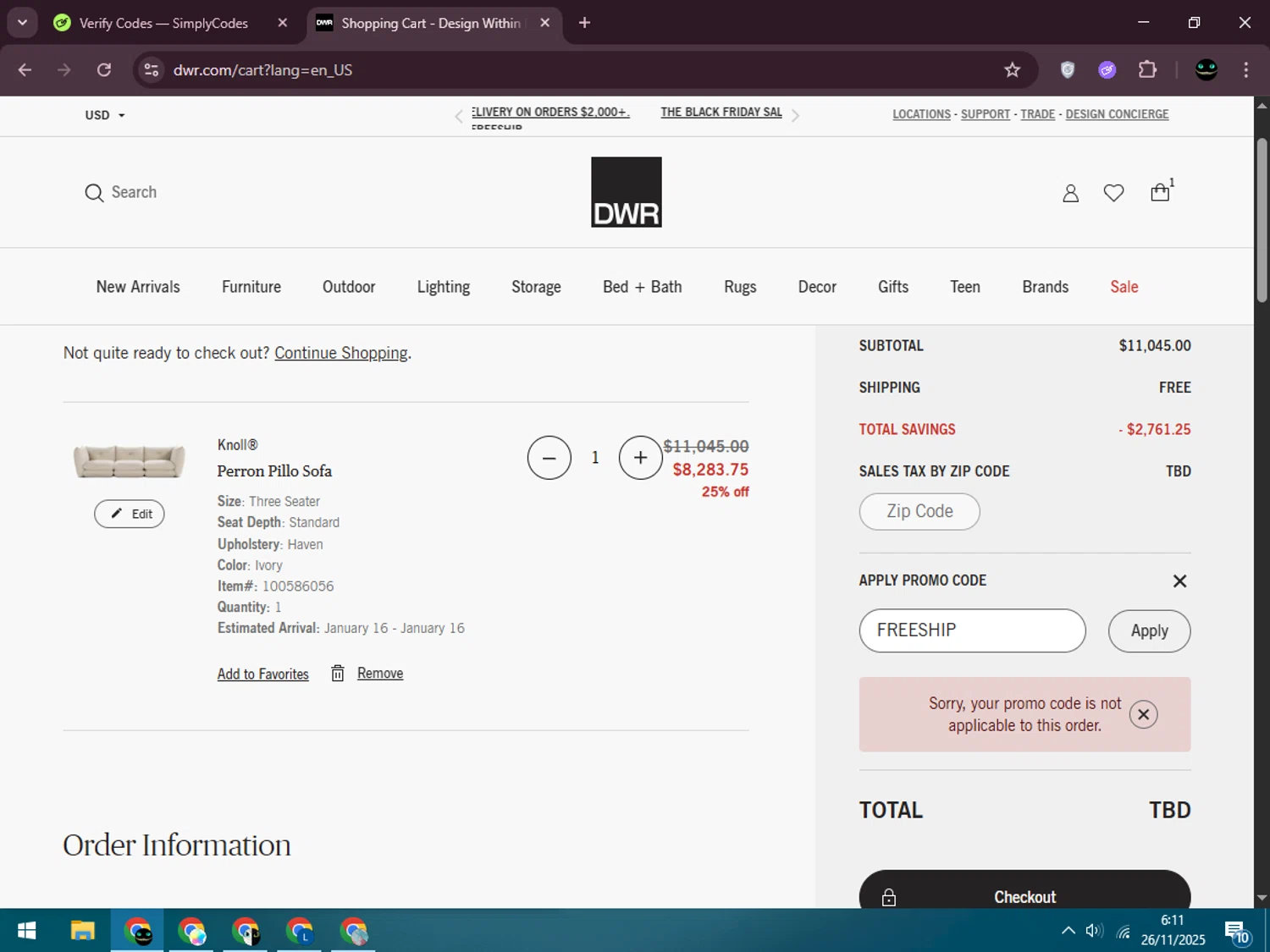
Task: Open the Furniture menu
Action: click(251, 287)
